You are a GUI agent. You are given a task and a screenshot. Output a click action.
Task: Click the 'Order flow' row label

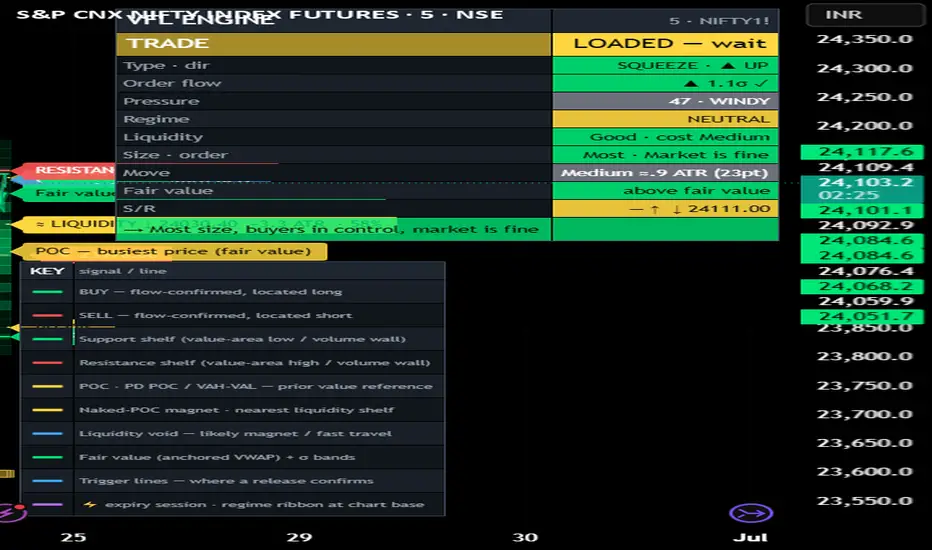(x=172, y=83)
